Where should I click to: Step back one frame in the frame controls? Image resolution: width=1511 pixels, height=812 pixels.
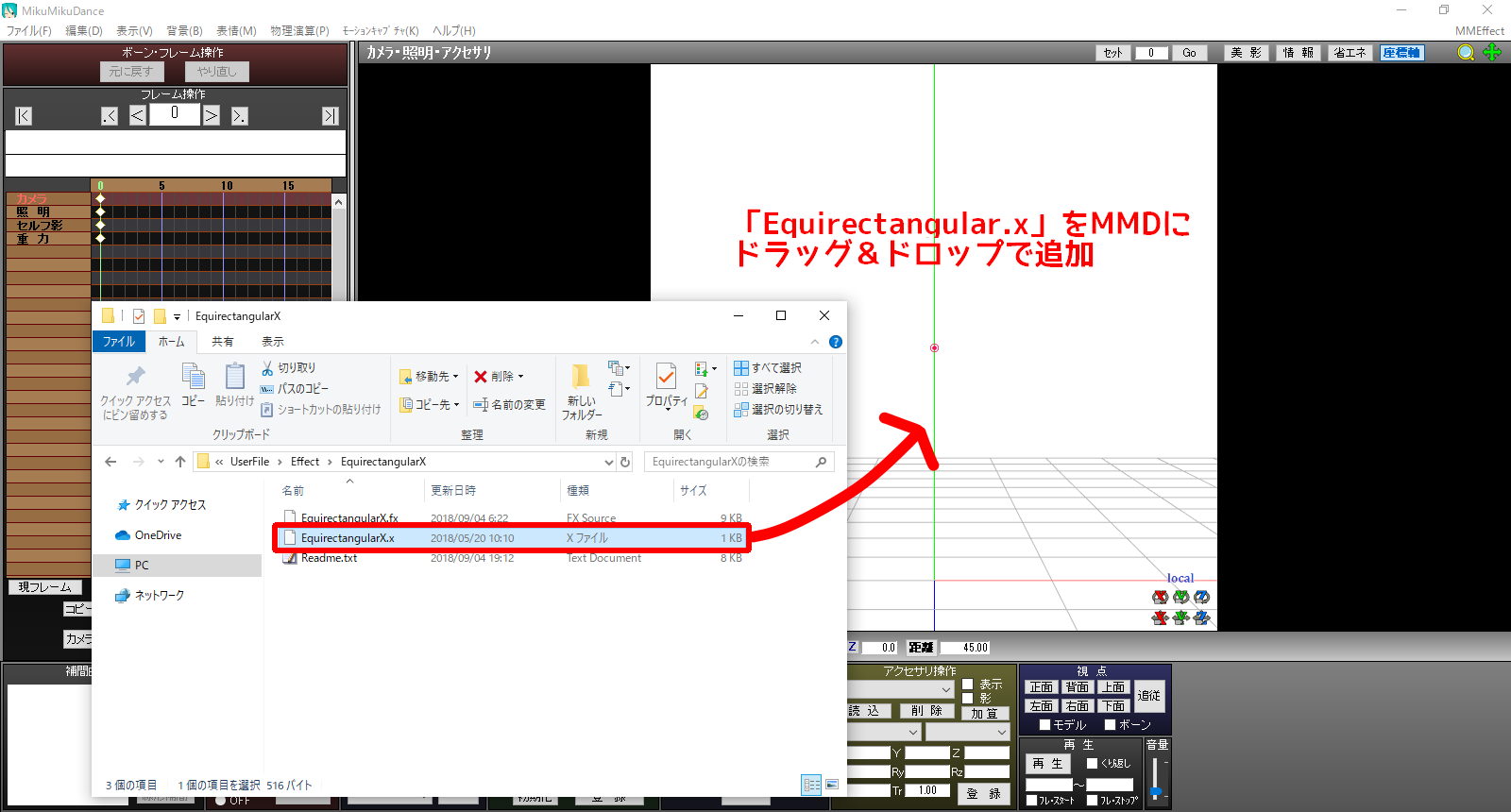click(x=138, y=115)
